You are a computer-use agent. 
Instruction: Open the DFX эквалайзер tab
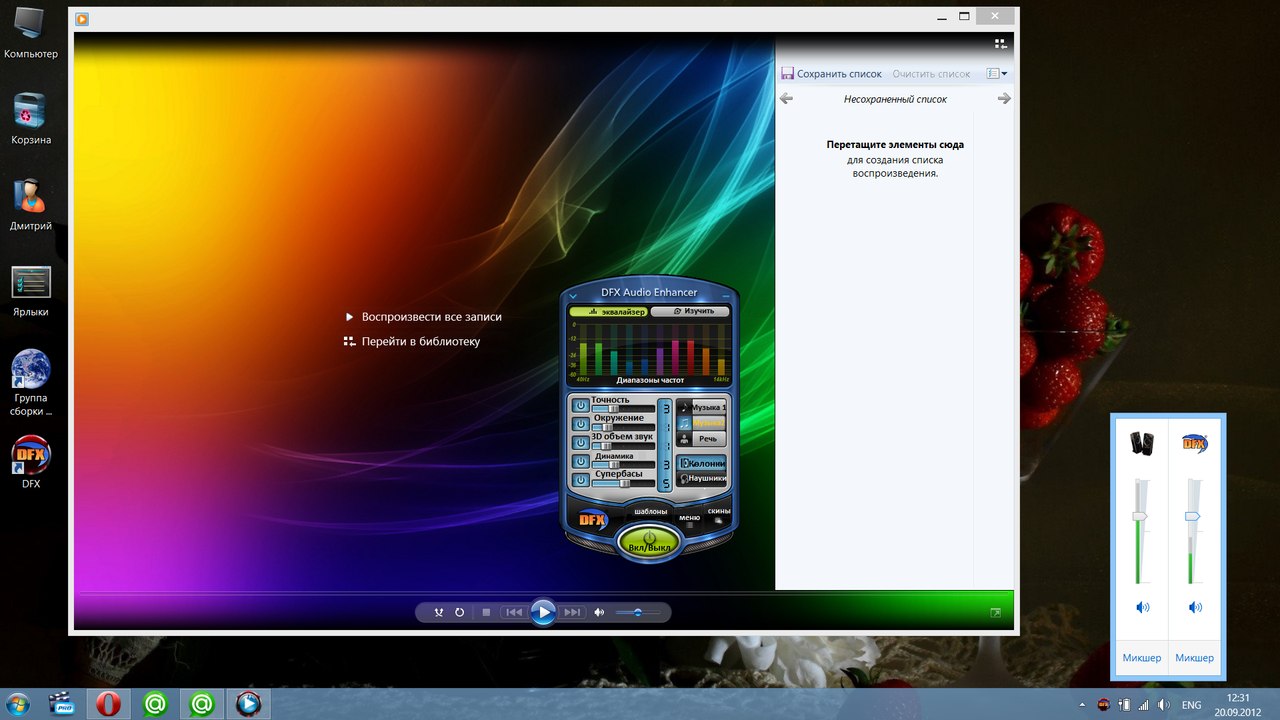click(x=609, y=312)
